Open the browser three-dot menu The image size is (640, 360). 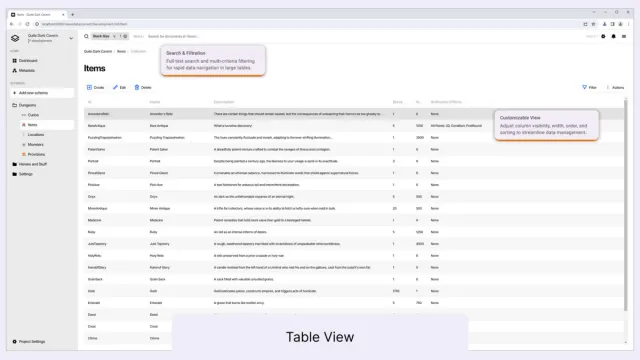[629, 24]
